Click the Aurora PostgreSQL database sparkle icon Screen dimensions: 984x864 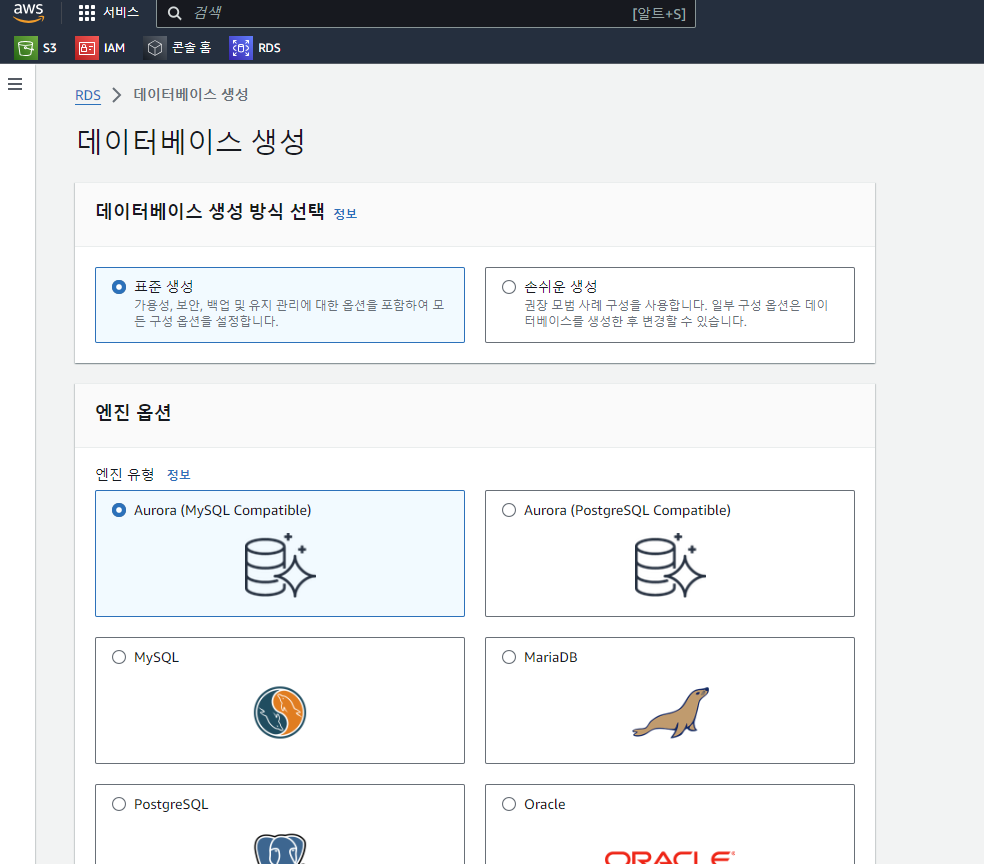670,566
